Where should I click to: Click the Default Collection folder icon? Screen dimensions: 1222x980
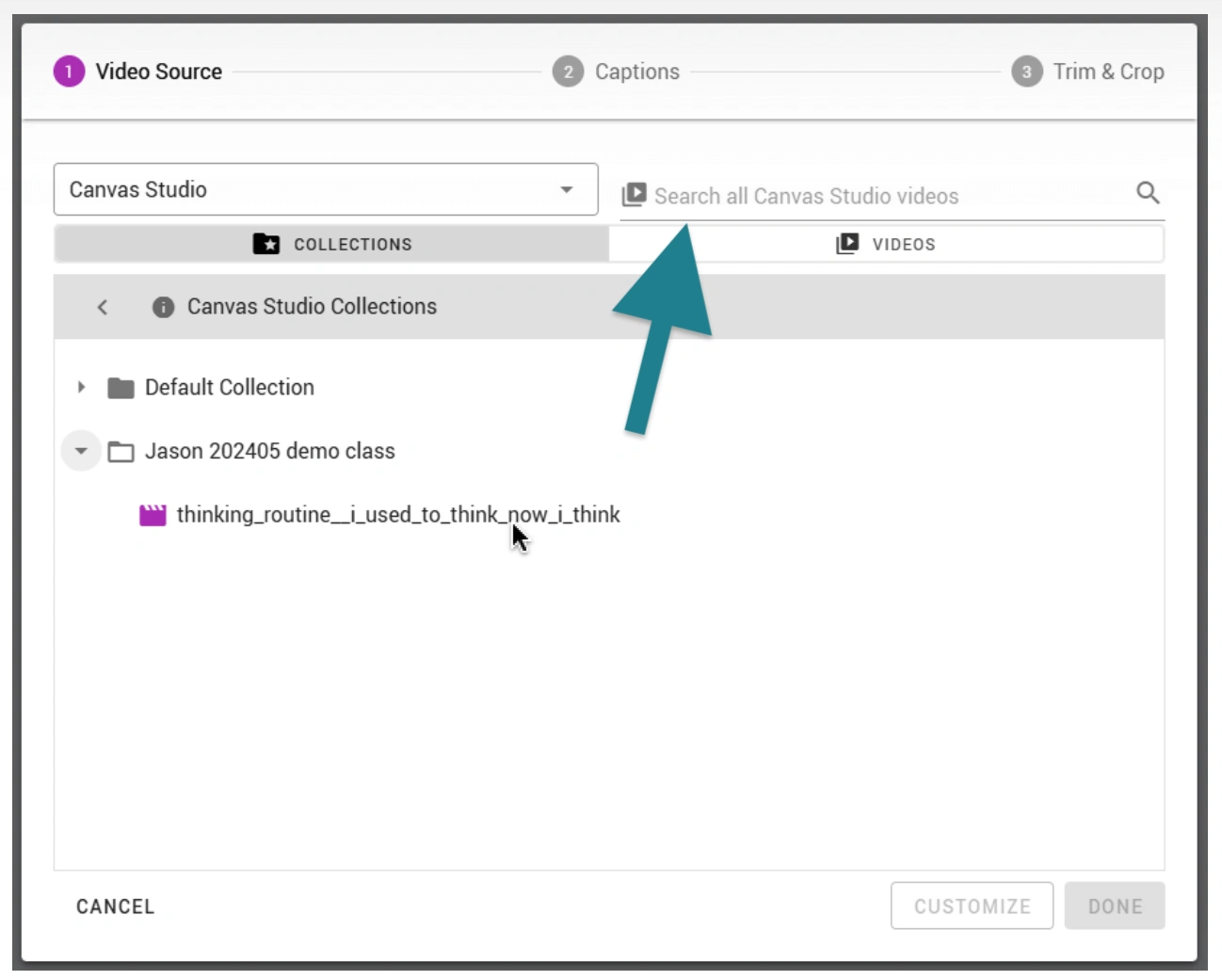[121, 388]
